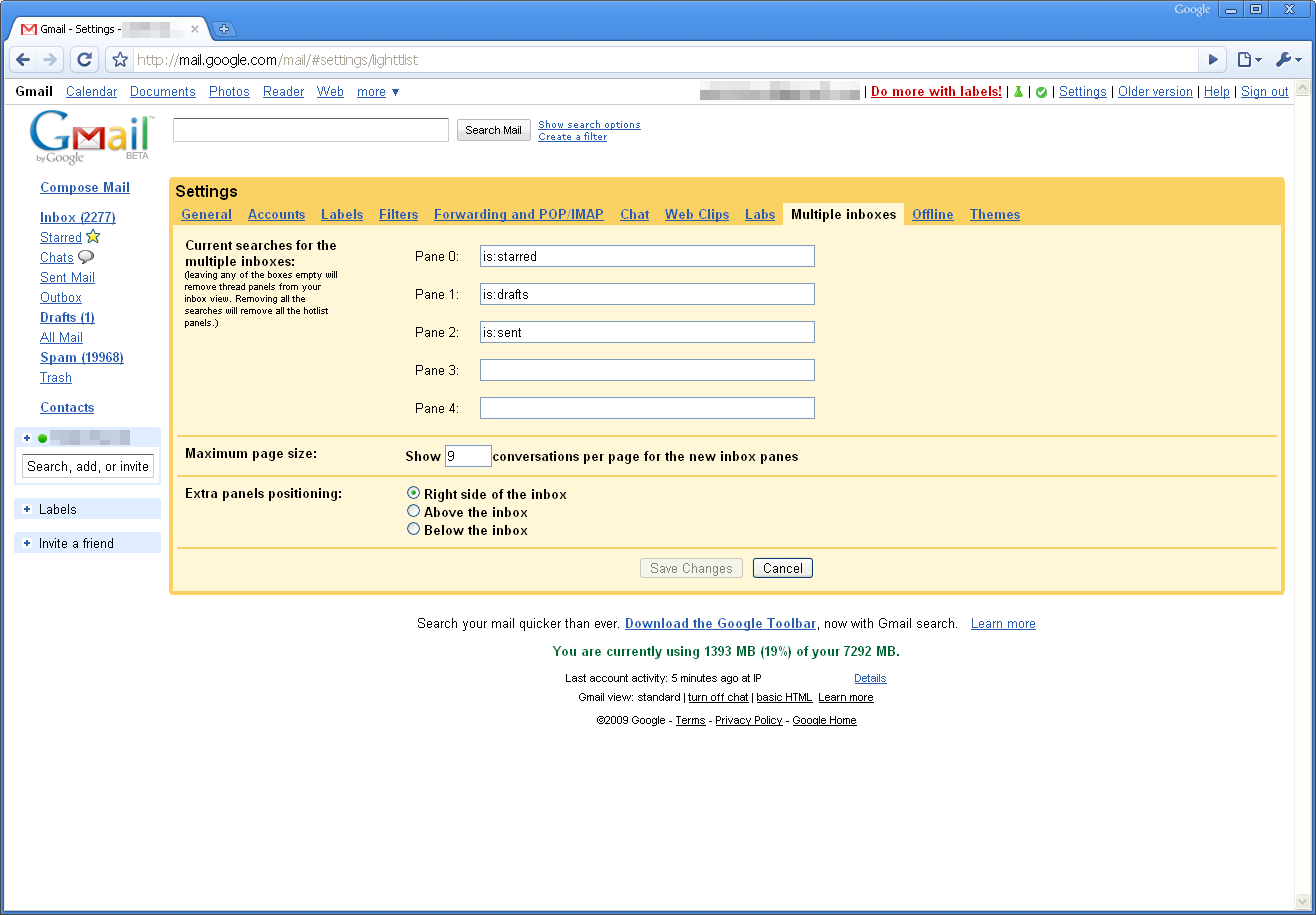Reload the page with the refresh icon
This screenshot has width=1316, height=915.
tap(85, 60)
